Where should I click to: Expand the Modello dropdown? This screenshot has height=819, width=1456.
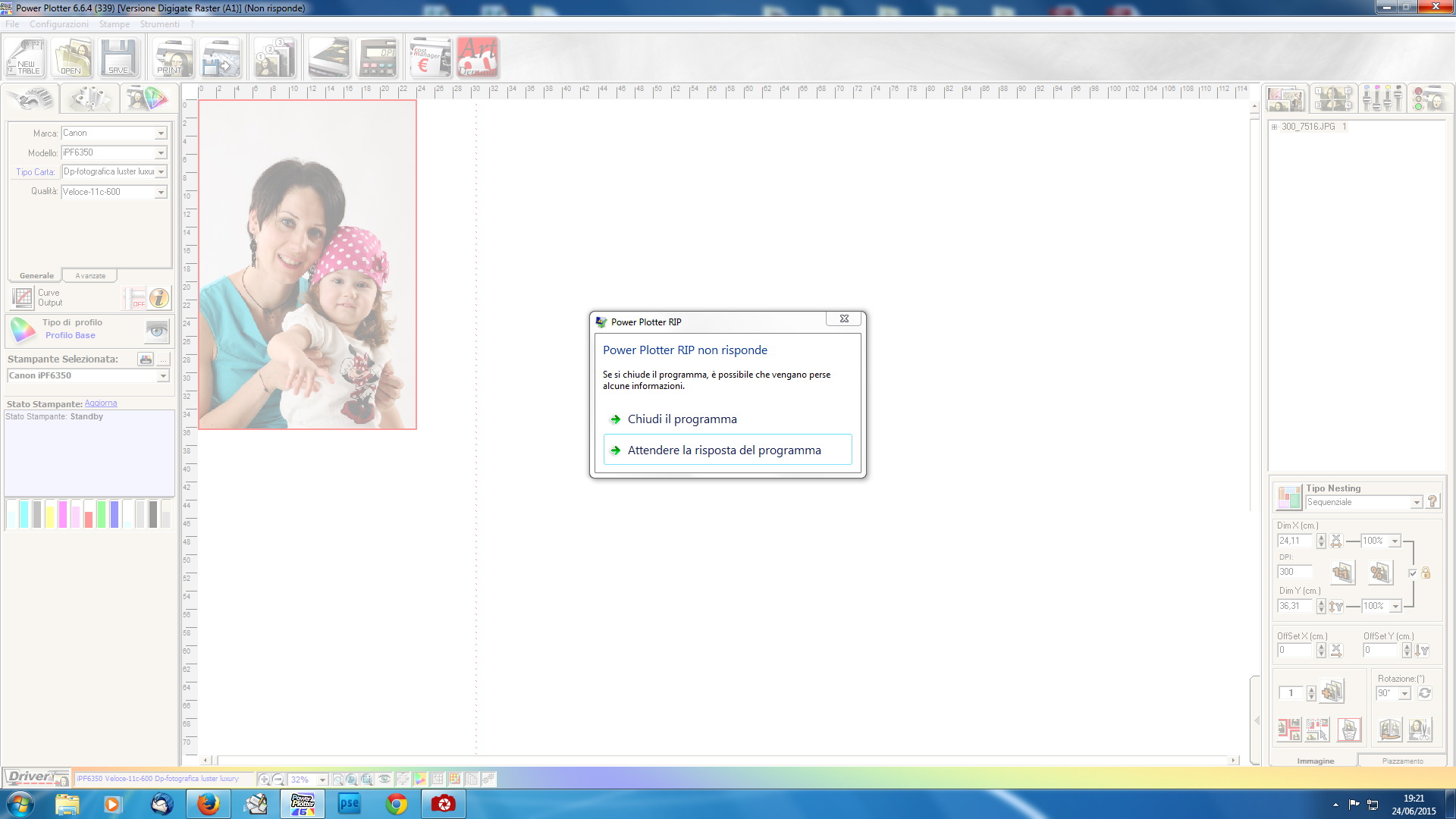[x=161, y=153]
